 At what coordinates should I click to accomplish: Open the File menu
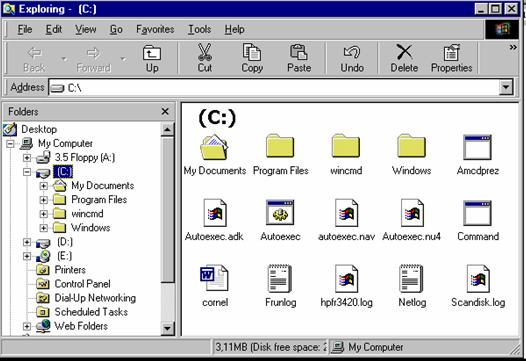(x=25, y=30)
